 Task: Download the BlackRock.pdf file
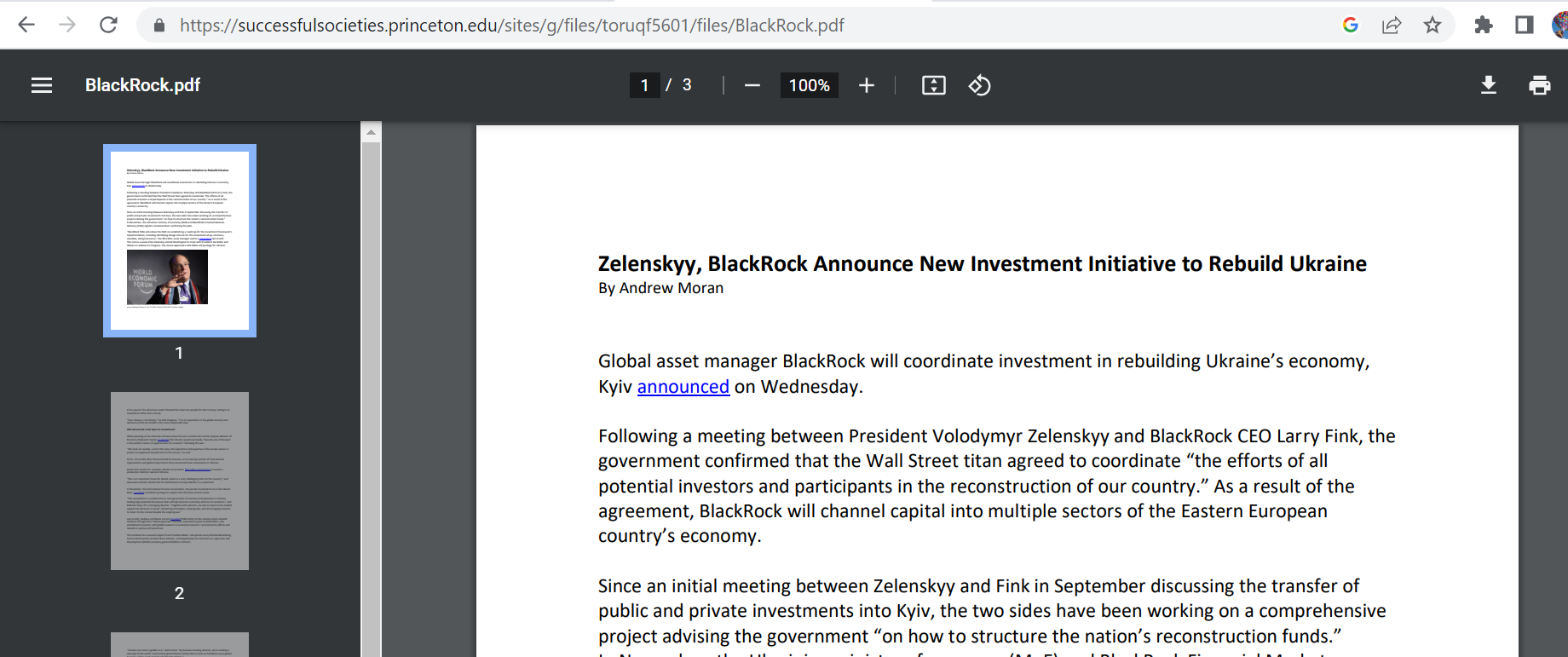[x=1488, y=85]
